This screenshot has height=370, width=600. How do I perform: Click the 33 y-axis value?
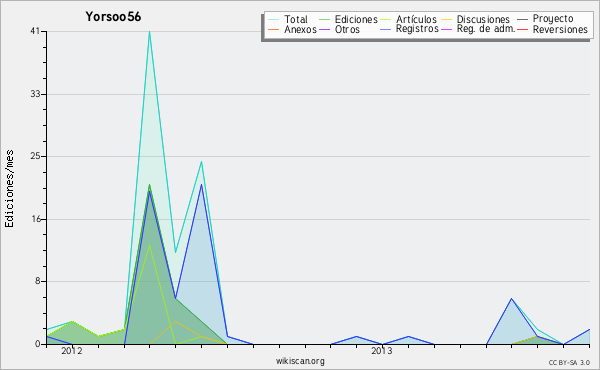click(35, 94)
